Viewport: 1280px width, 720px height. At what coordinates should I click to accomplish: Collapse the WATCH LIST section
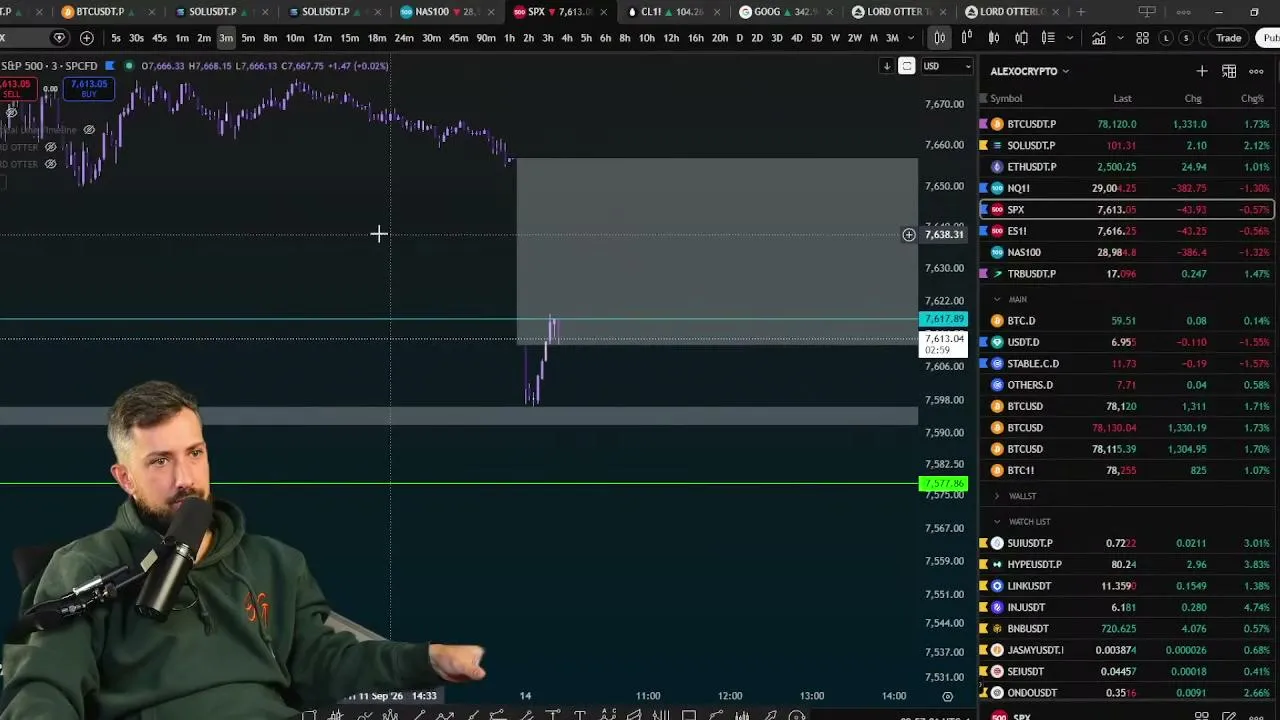997,521
